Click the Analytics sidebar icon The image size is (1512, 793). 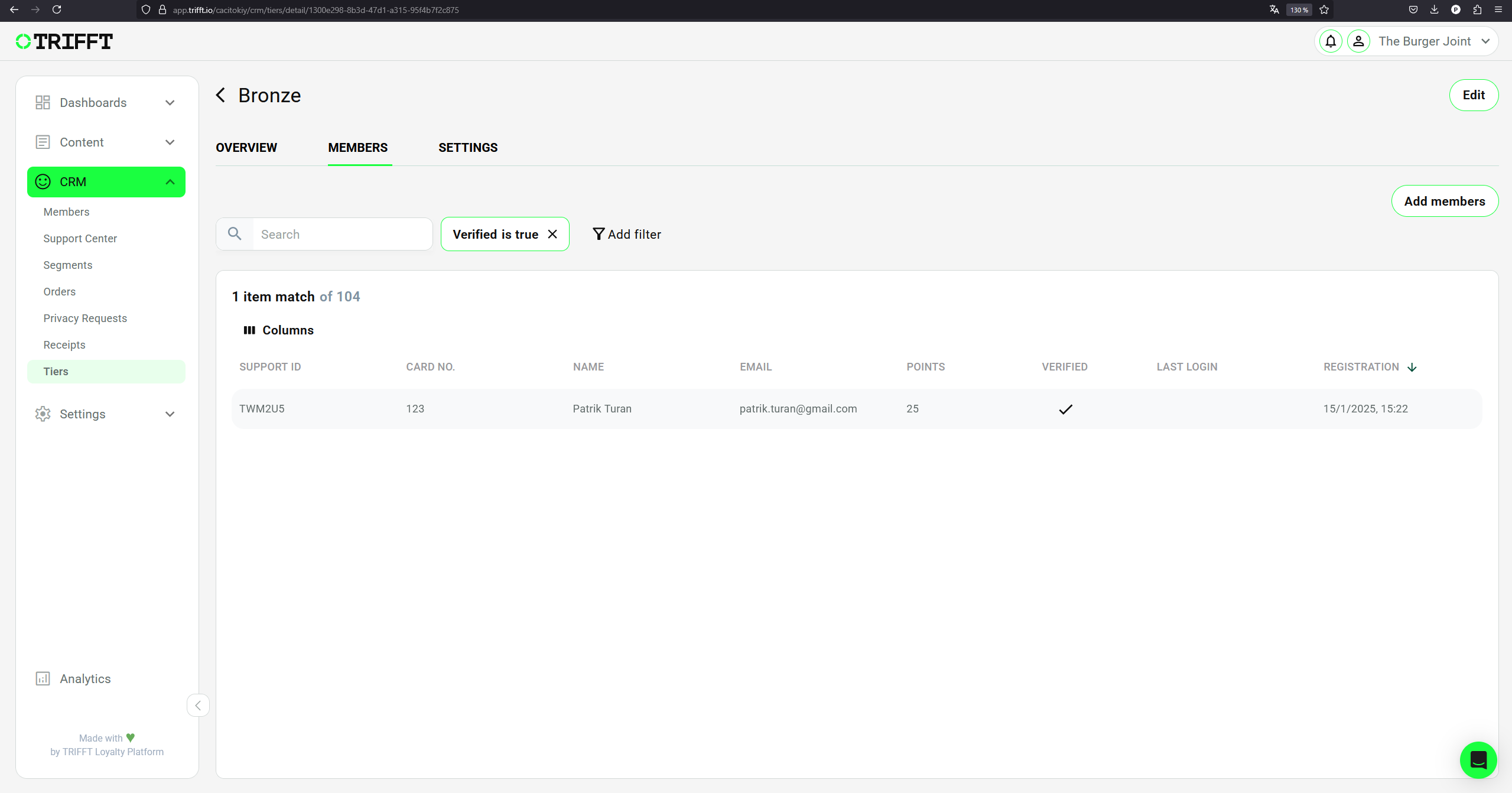pyautogui.click(x=43, y=678)
